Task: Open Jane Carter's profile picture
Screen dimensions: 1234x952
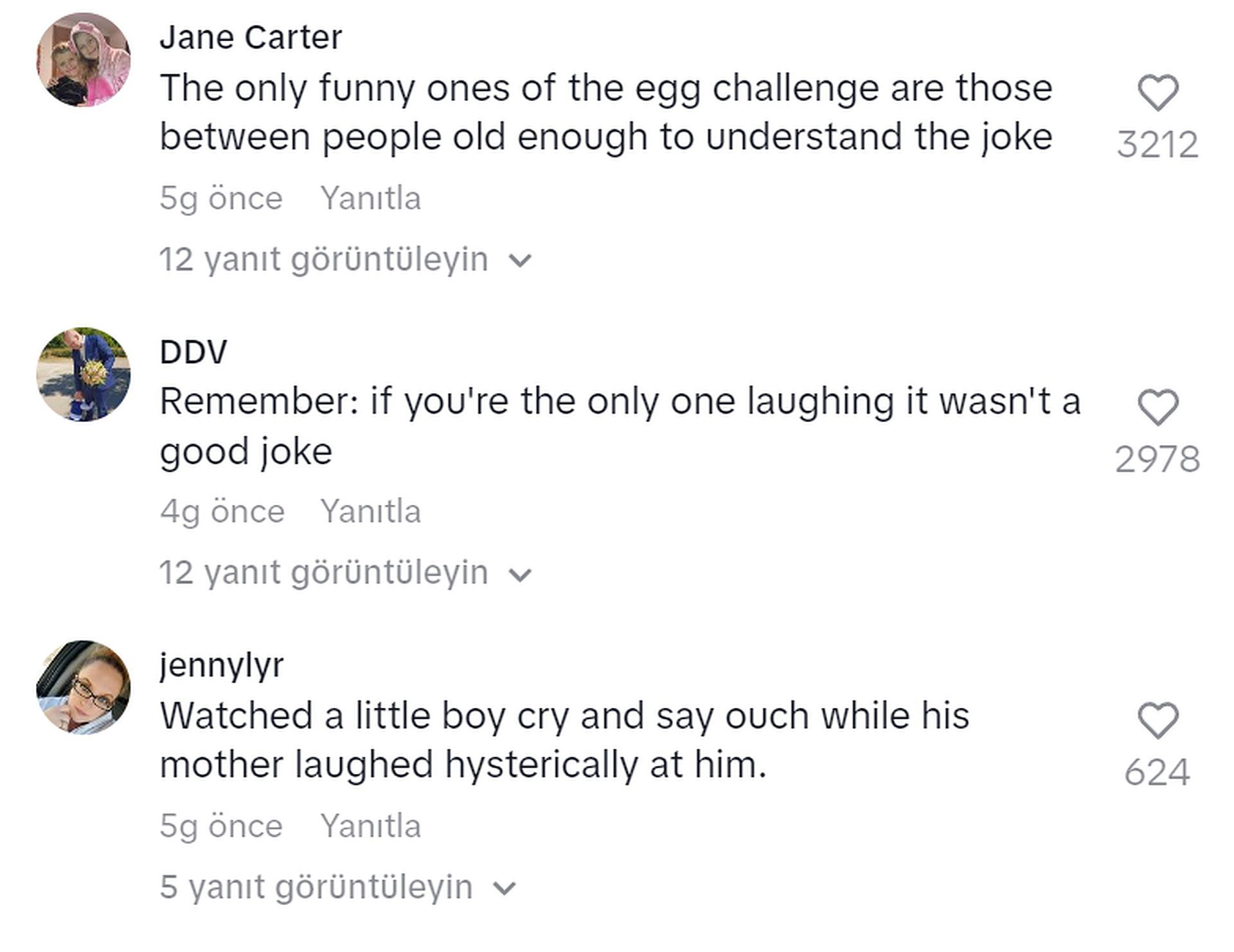Action: (84, 60)
